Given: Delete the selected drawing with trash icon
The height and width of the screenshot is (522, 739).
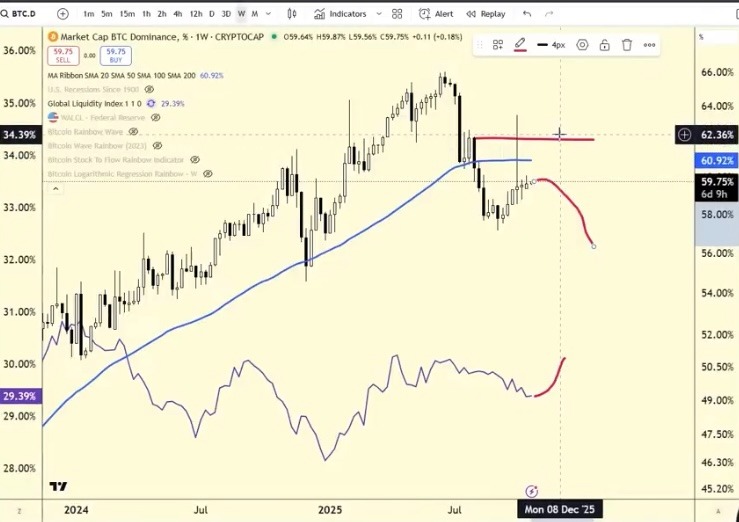Looking at the screenshot, I should tap(627, 45).
